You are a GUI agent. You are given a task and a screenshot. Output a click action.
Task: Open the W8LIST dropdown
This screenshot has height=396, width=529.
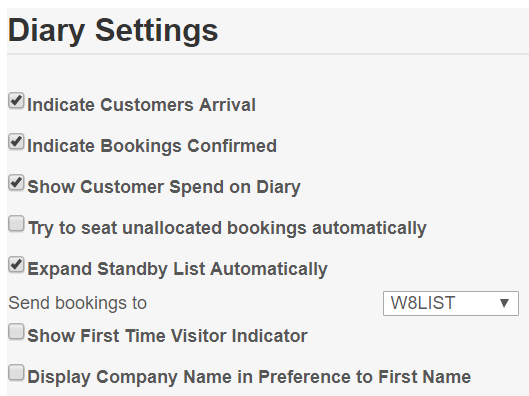coord(451,304)
